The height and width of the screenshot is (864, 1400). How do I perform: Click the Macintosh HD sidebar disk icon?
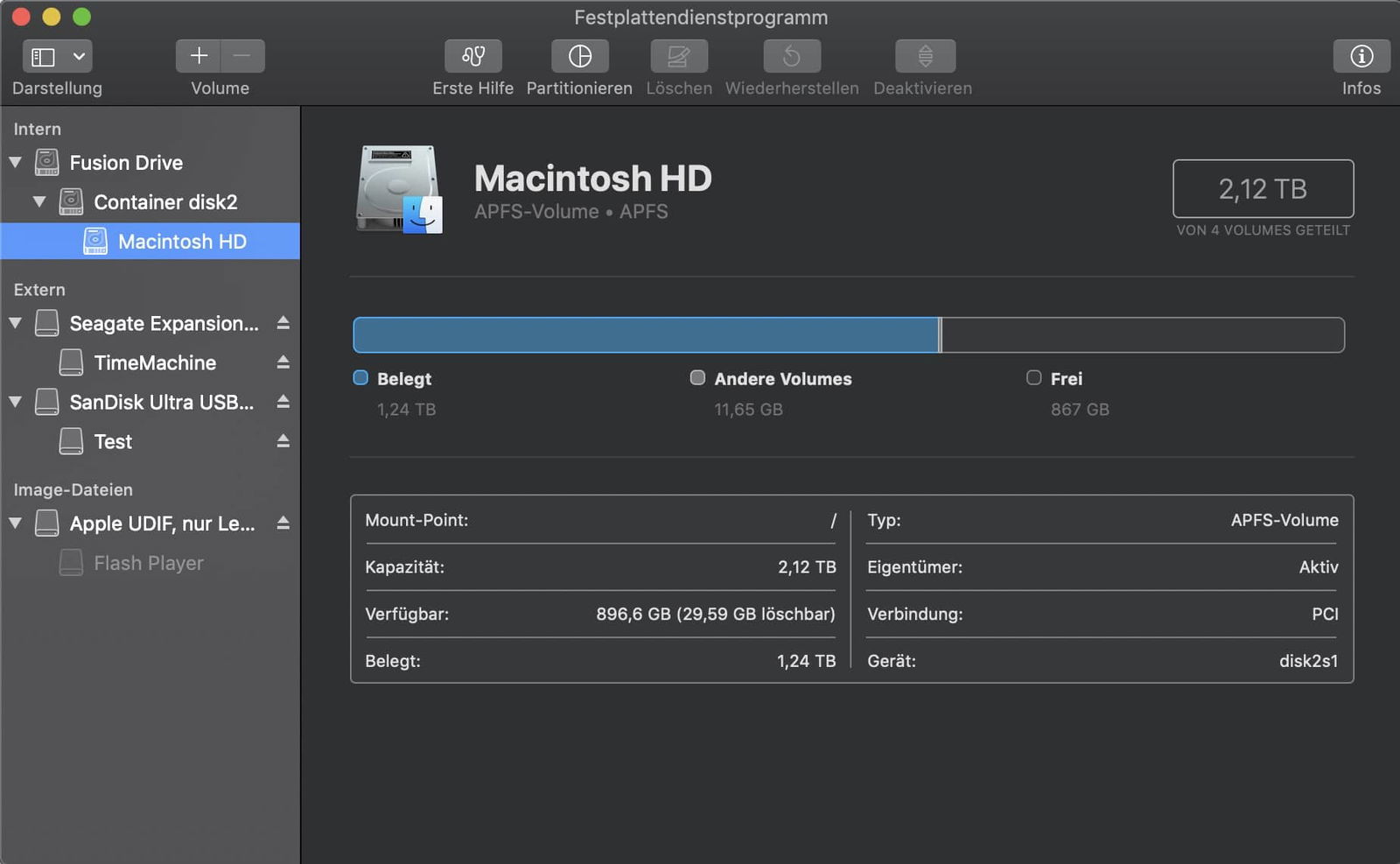[95, 241]
